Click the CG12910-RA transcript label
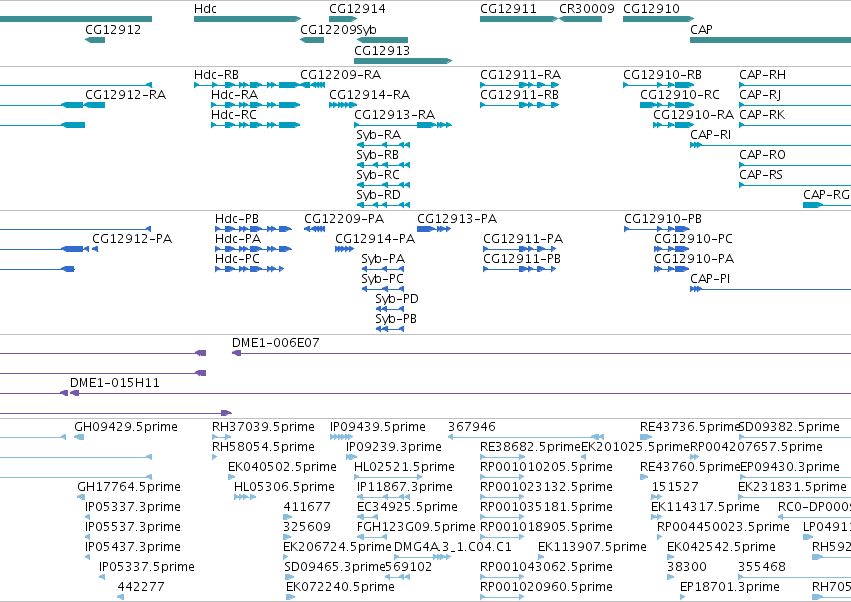The image size is (851, 602). pyautogui.click(x=693, y=115)
